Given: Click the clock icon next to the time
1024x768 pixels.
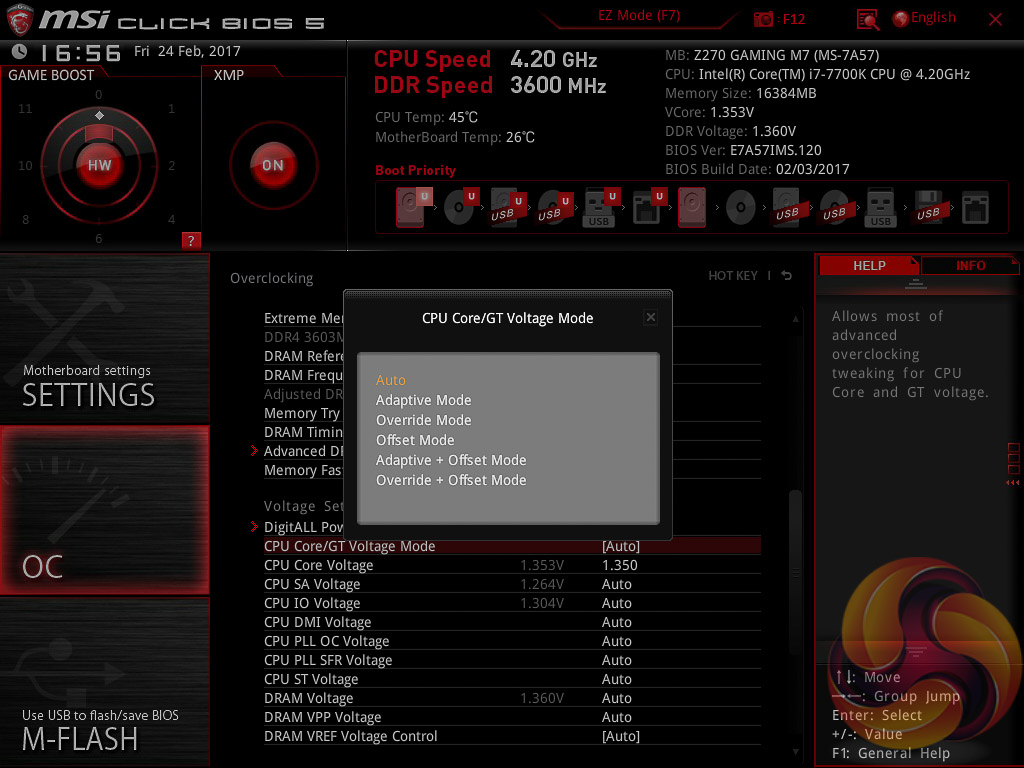Looking at the screenshot, I should point(20,51).
